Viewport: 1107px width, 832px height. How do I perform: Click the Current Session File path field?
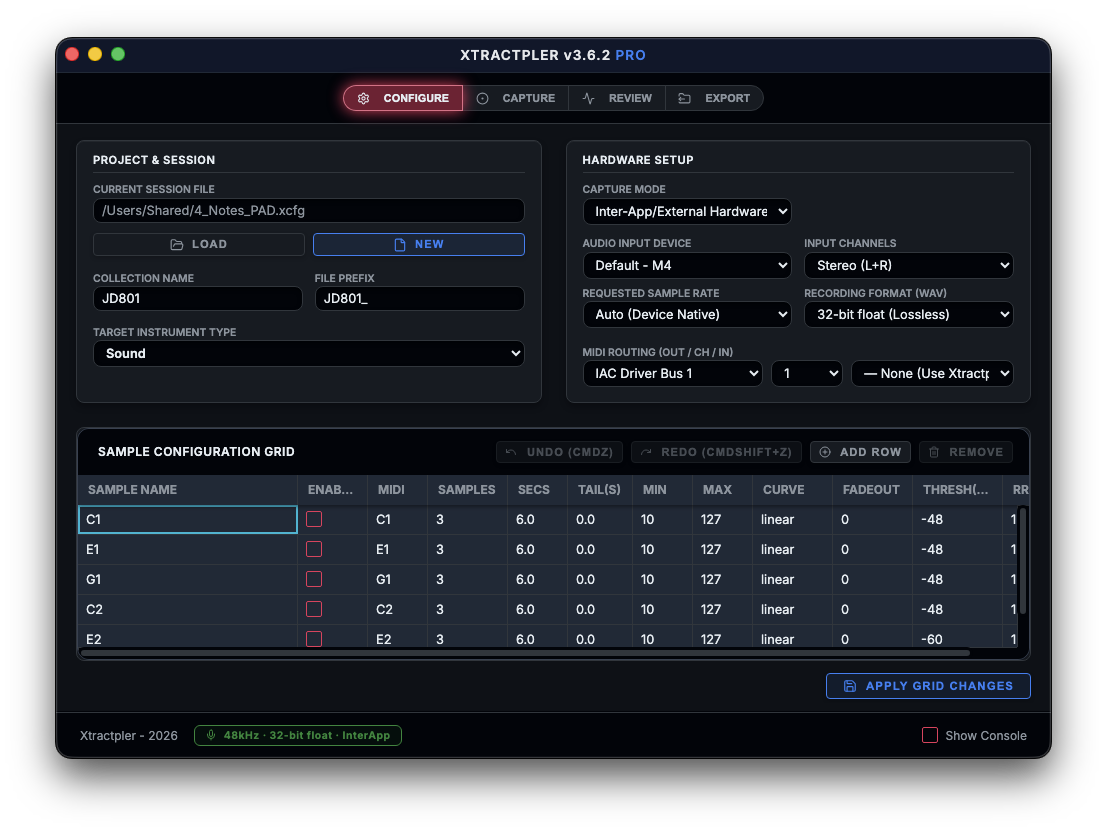tap(309, 210)
